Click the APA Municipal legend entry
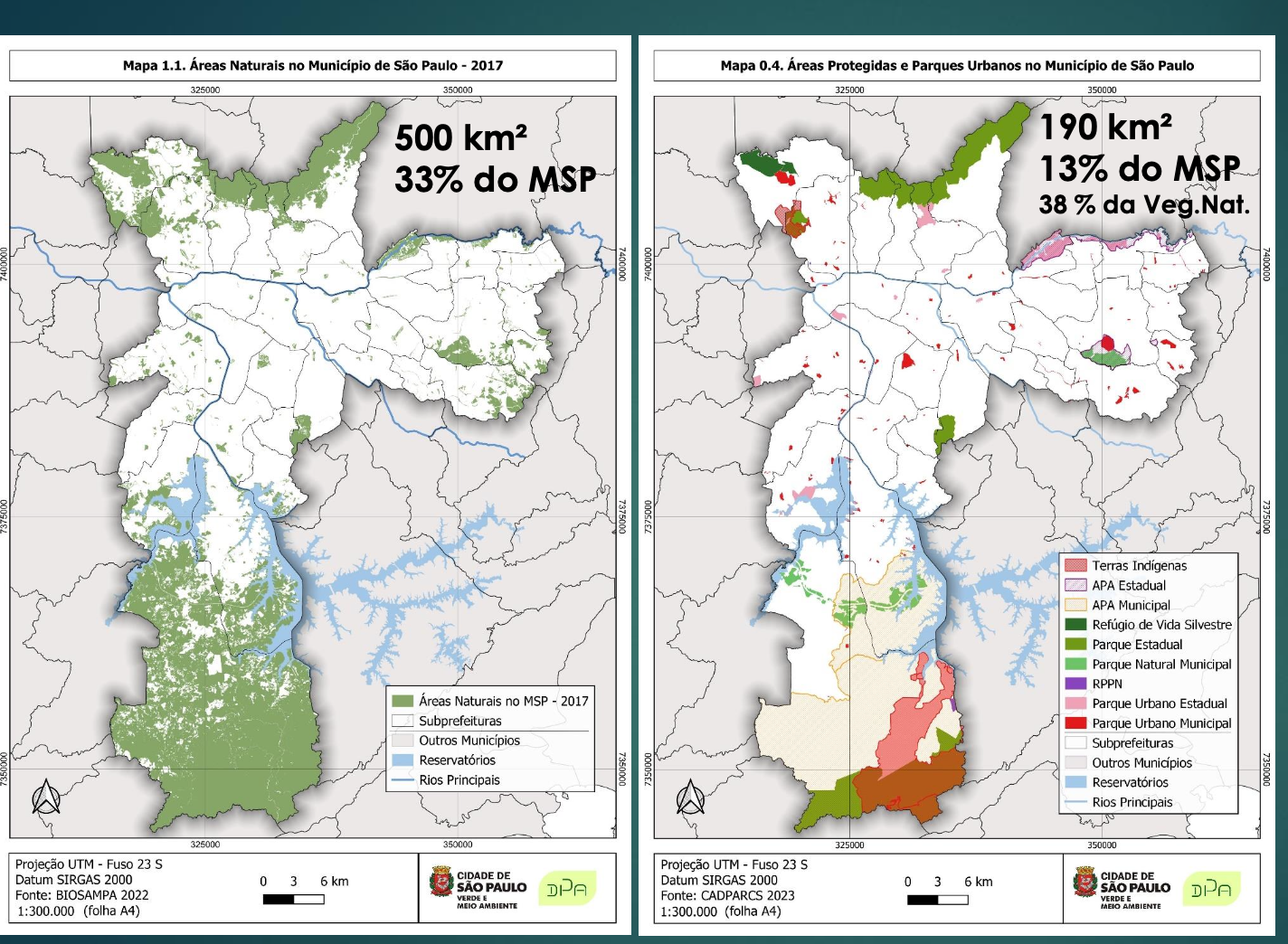Screen dimensions: 1288x944 (x=1131, y=605)
